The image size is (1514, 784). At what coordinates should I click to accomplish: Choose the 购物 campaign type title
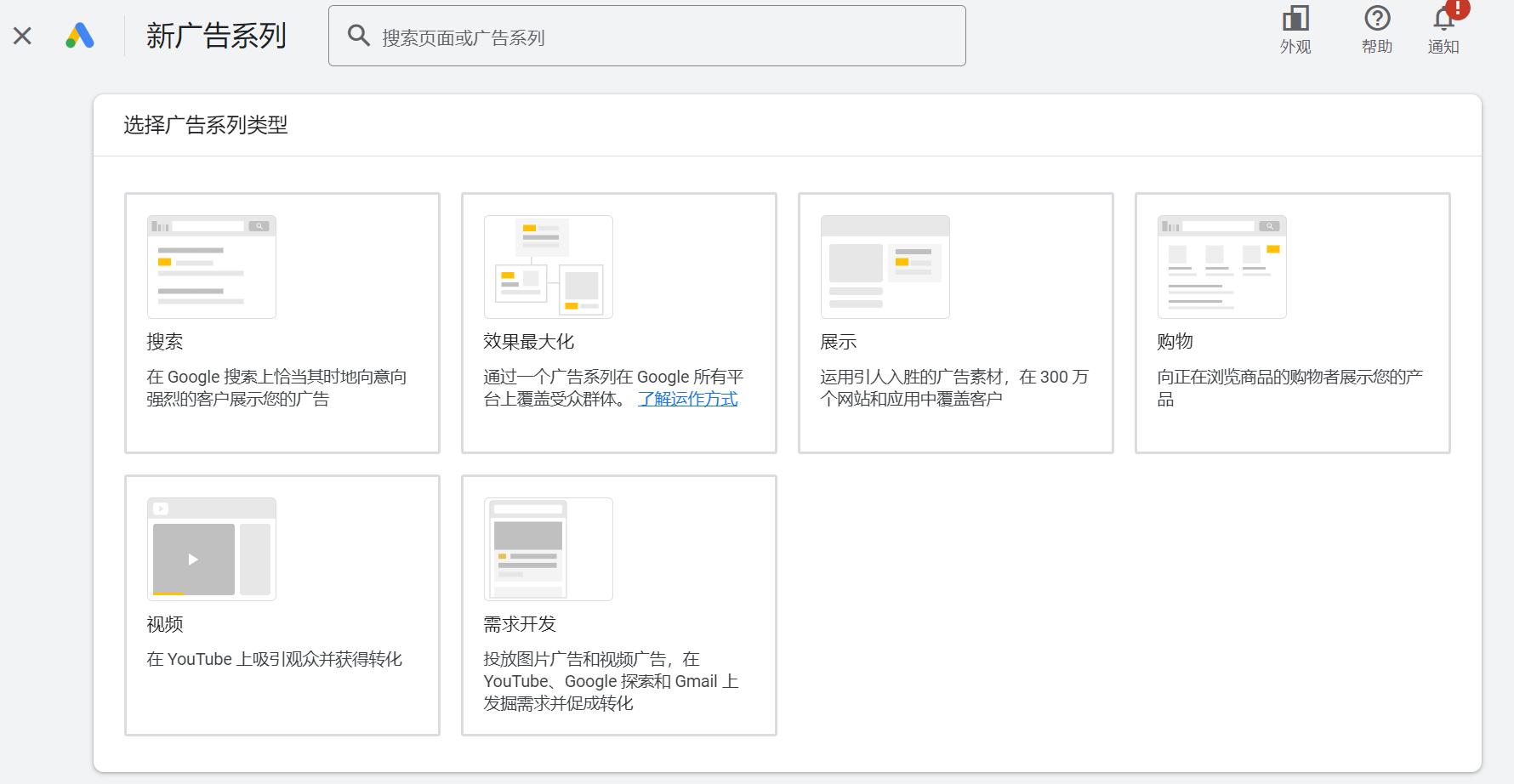click(x=1175, y=342)
